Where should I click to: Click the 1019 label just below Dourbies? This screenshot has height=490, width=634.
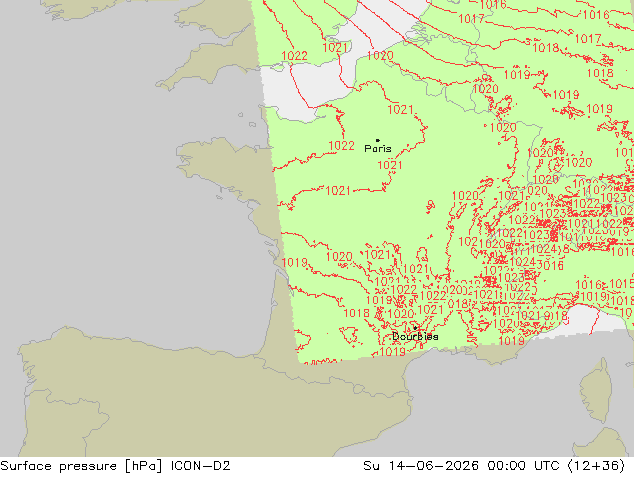click(x=393, y=351)
